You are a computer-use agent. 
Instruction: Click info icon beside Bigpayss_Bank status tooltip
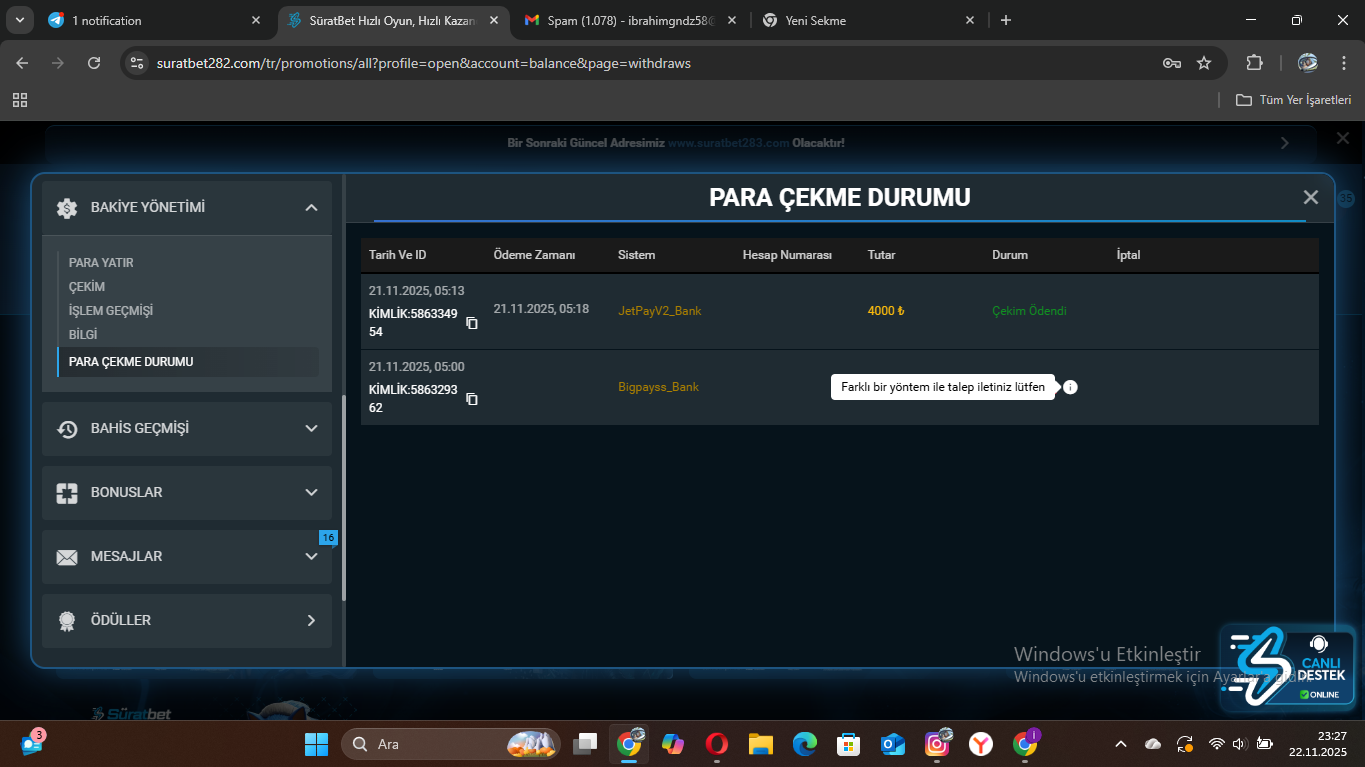pyautogui.click(x=1070, y=387)
